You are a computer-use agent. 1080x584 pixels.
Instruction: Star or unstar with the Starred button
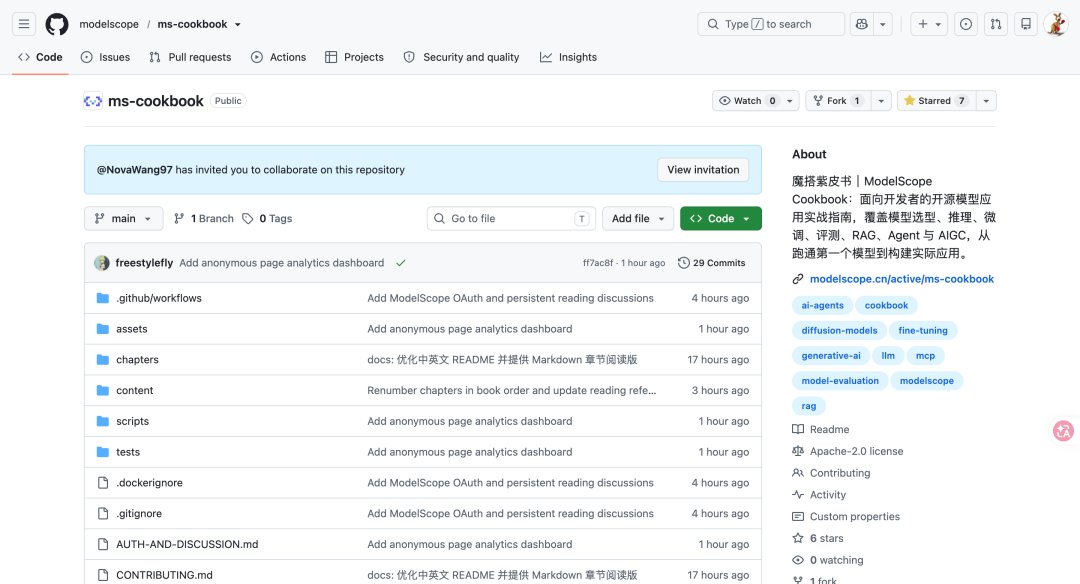(x=935, y=101)
